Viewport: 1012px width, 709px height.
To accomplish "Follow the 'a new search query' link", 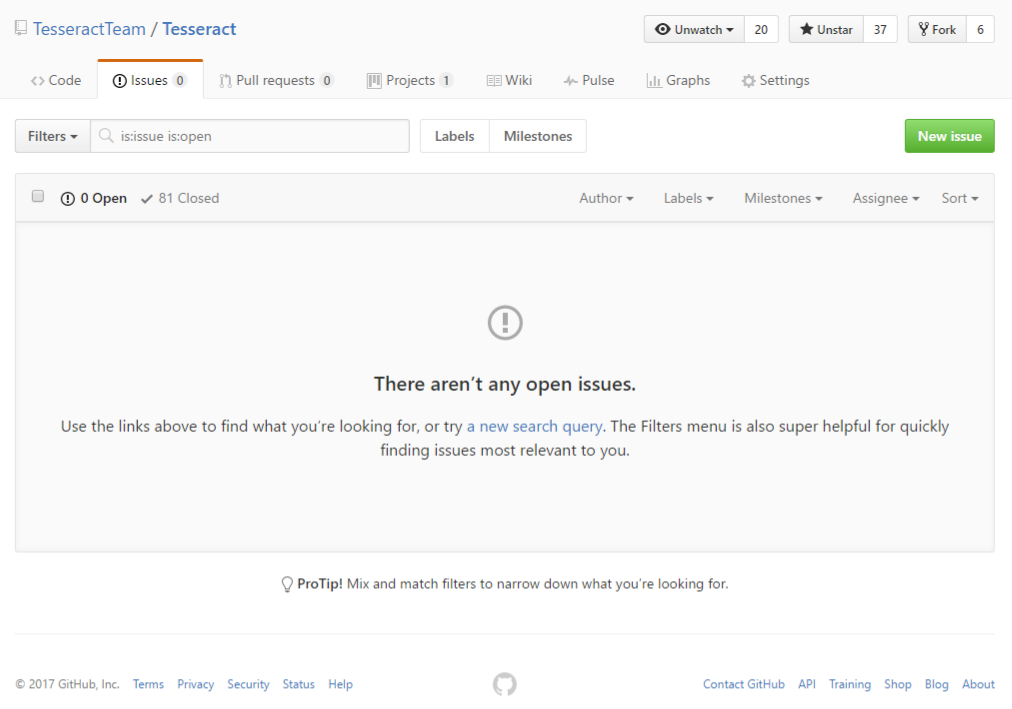I will 534,426.
